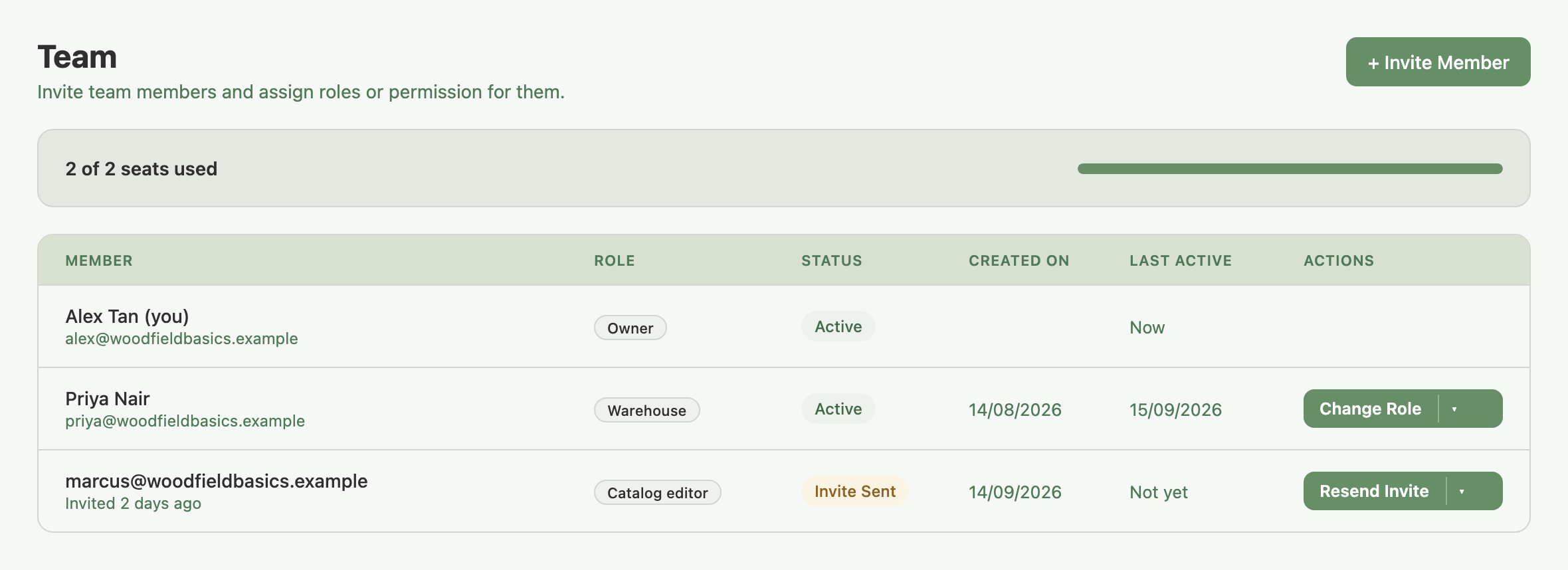
Task: Click created date 14/09/2026
Action: coord(1015,492)
